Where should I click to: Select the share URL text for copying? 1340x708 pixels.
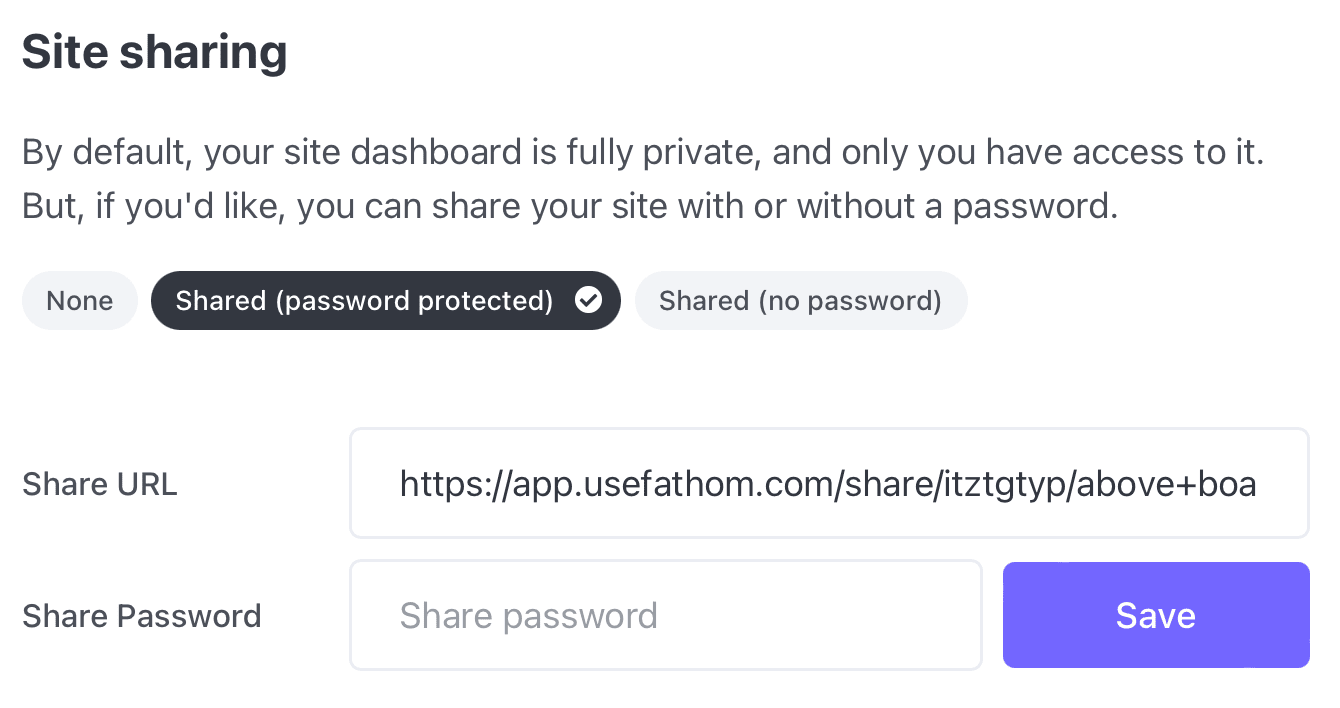coord(829,483)
